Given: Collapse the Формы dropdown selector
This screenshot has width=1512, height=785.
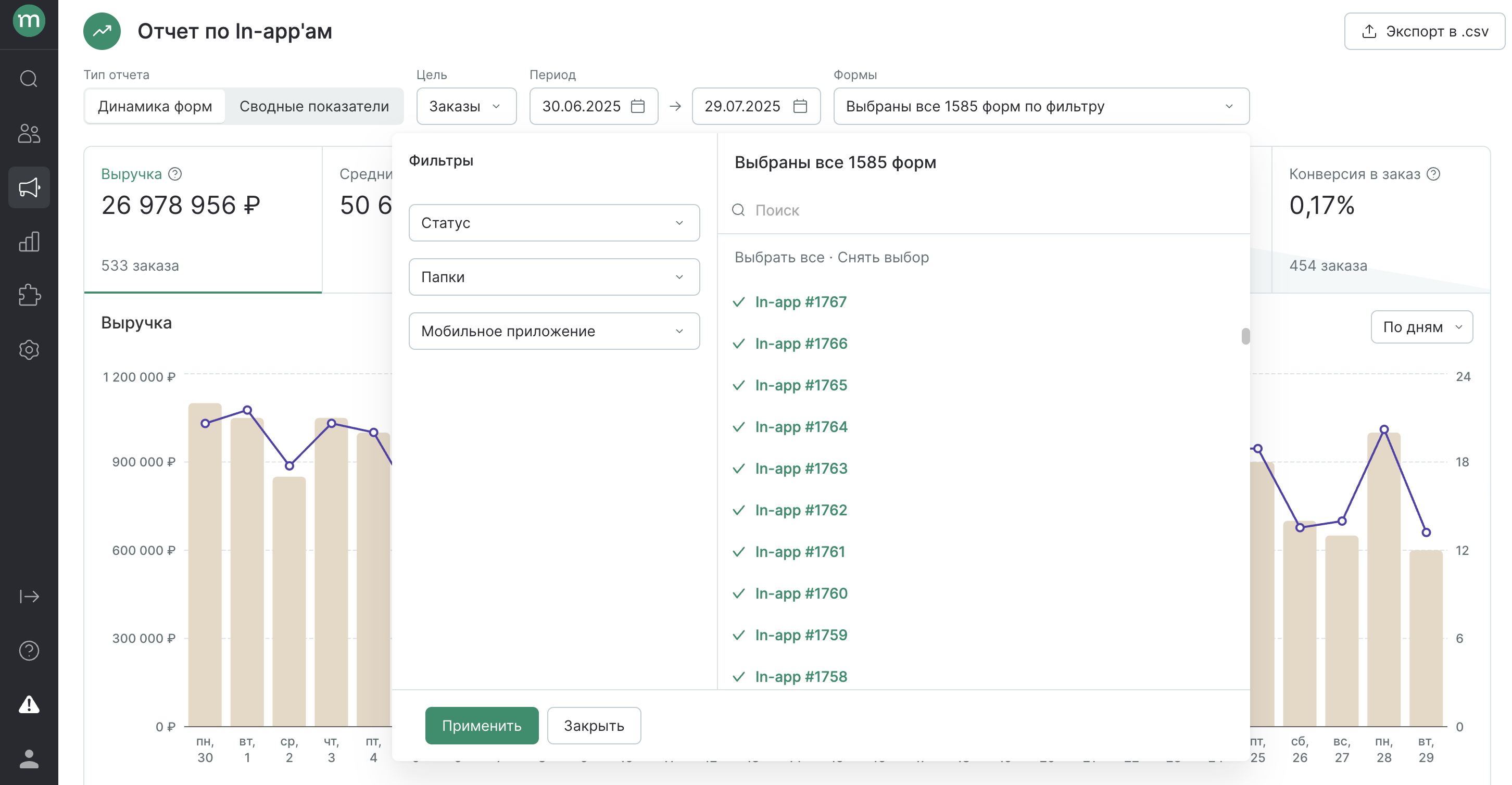Looking at the screenshot, I should pyautogui.click(x=1041, y=106).
